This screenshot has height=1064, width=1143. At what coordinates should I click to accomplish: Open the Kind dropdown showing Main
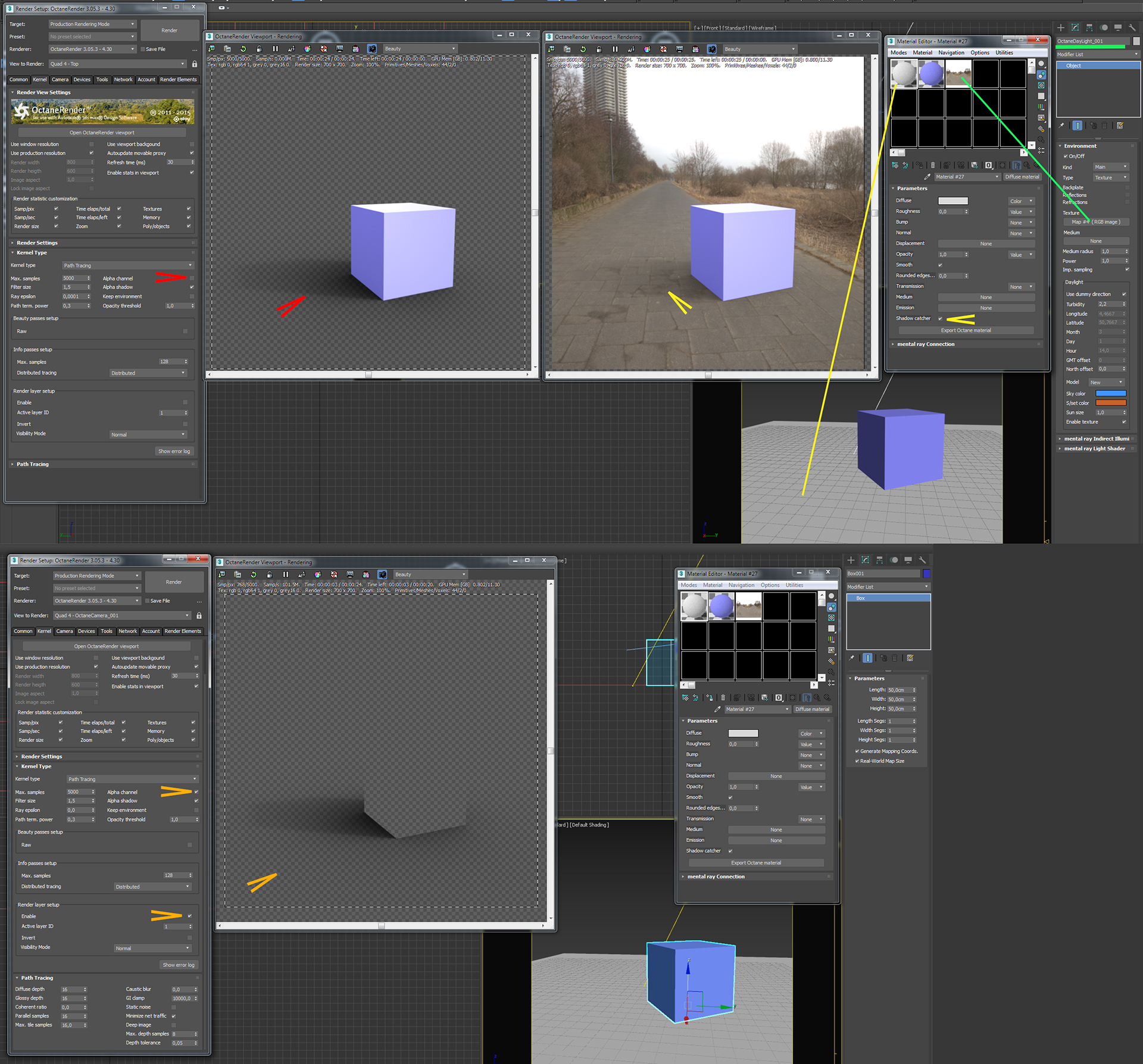pos(1111,167)
